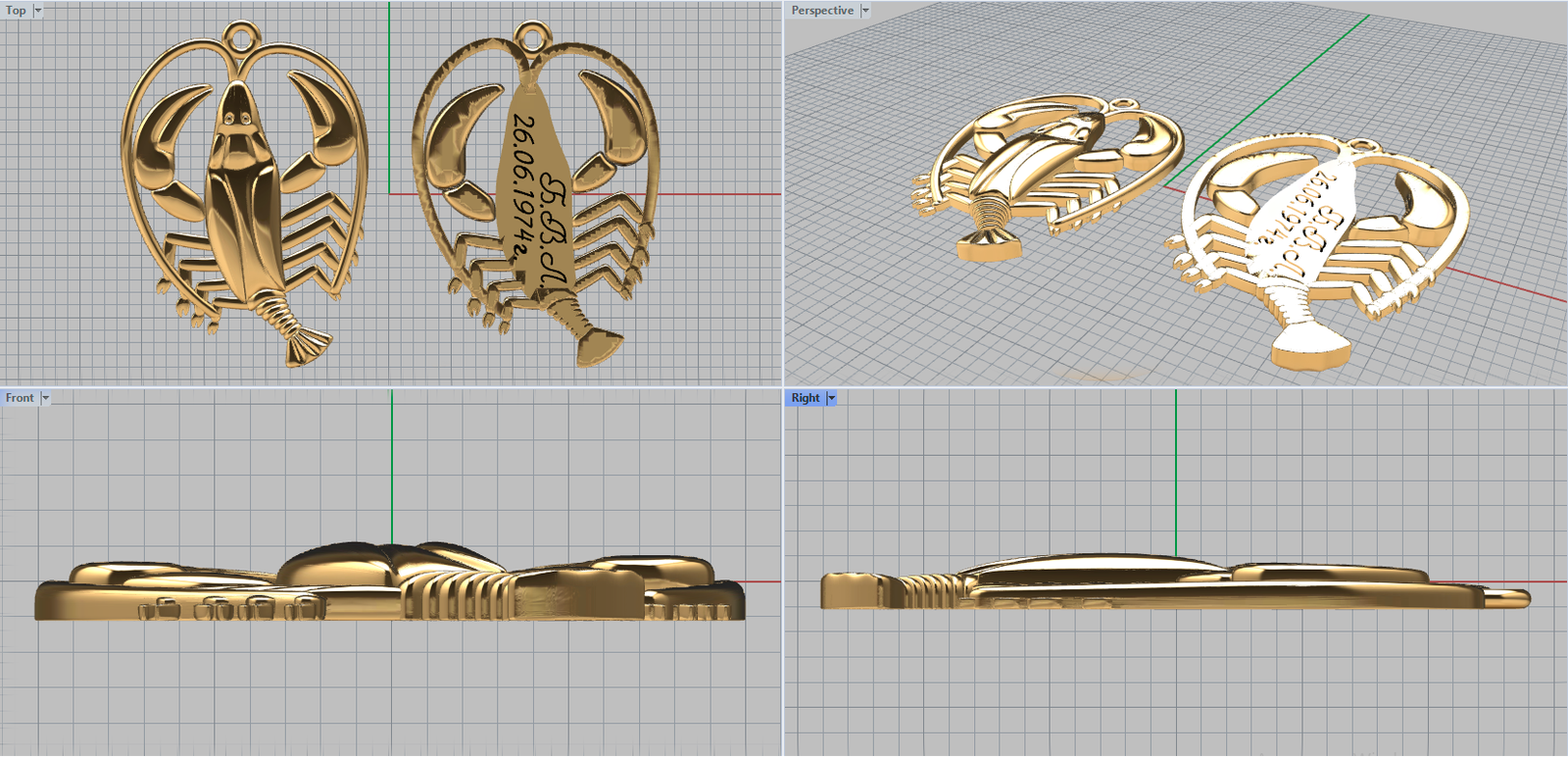The image size is (1568, 757).
Task: Open the Top viewport dropdown arrow
Action: tap(38, 11)
